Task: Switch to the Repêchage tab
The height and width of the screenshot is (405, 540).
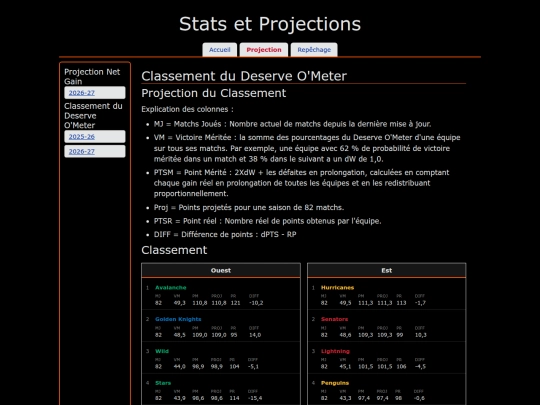Action: click(314, 50)
